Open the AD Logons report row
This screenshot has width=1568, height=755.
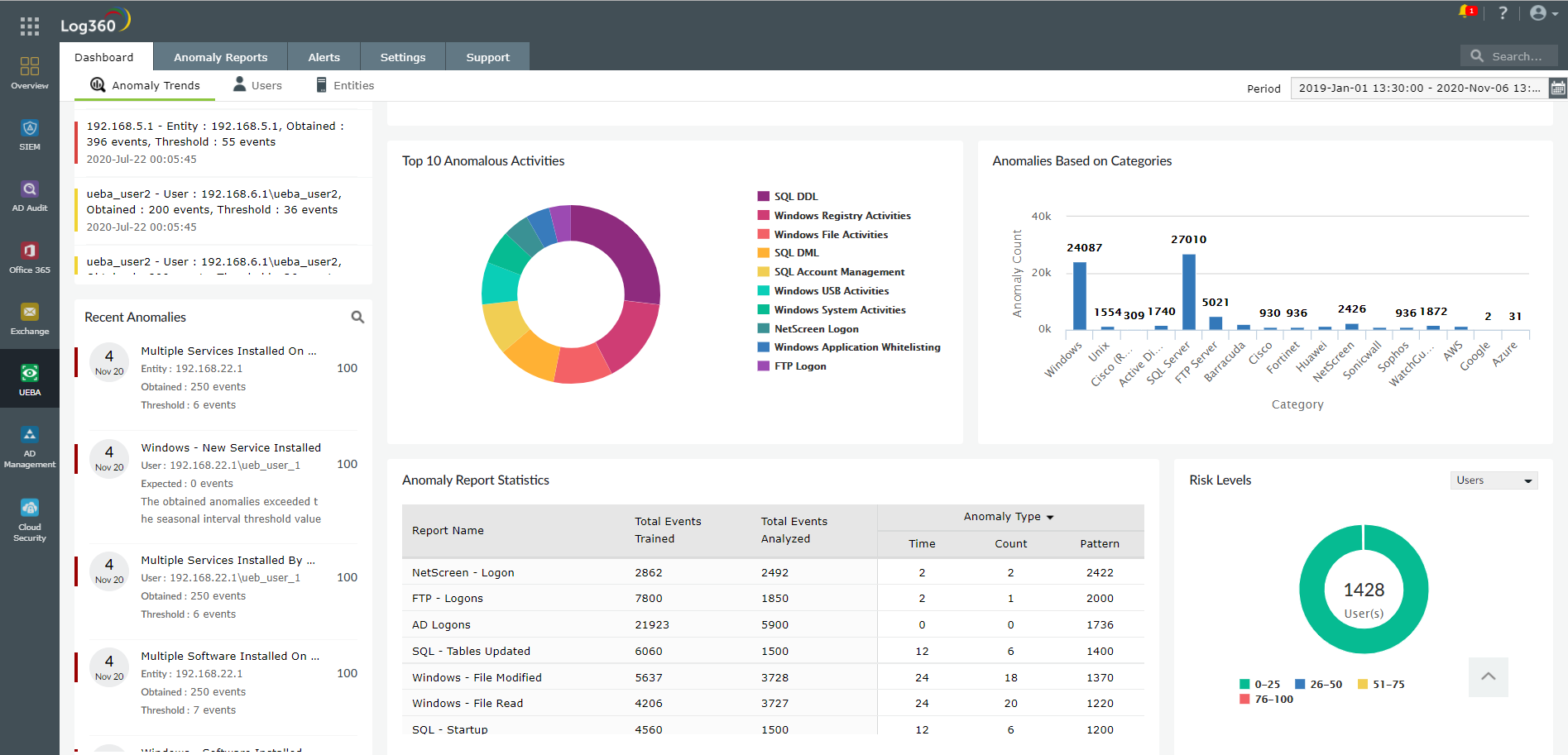click(773, 624)
